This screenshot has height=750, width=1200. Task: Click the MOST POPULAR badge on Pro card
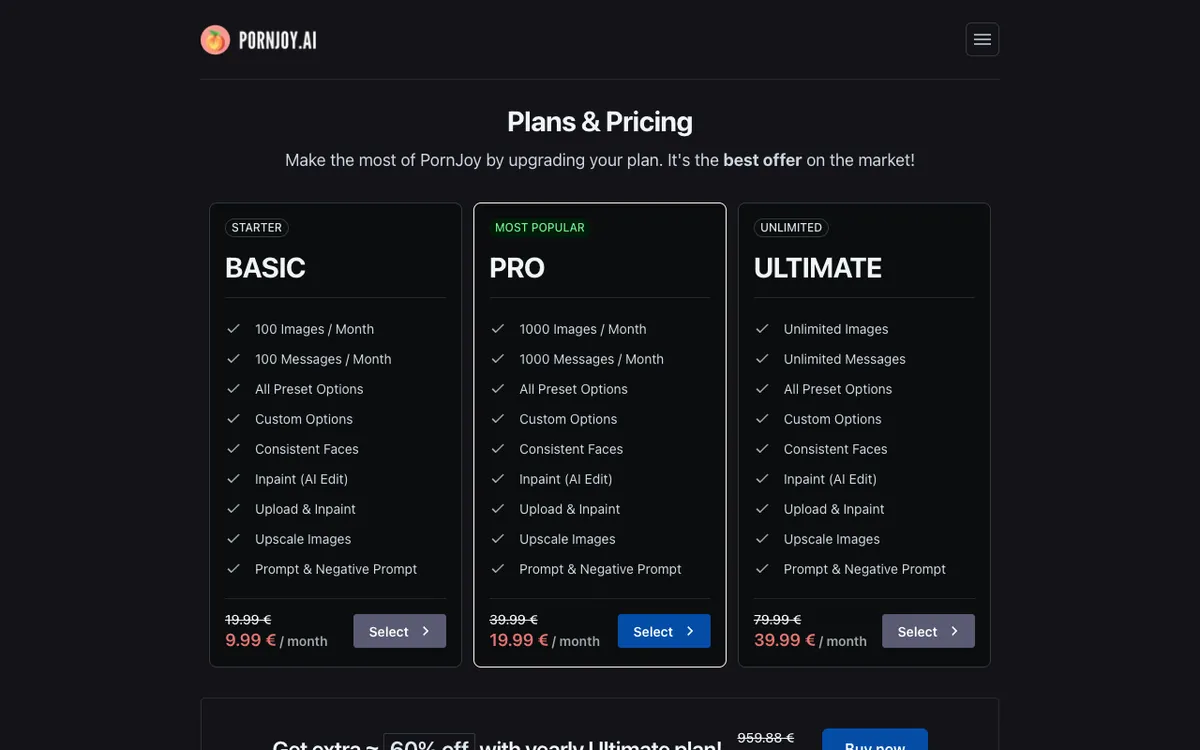point(540,228)
